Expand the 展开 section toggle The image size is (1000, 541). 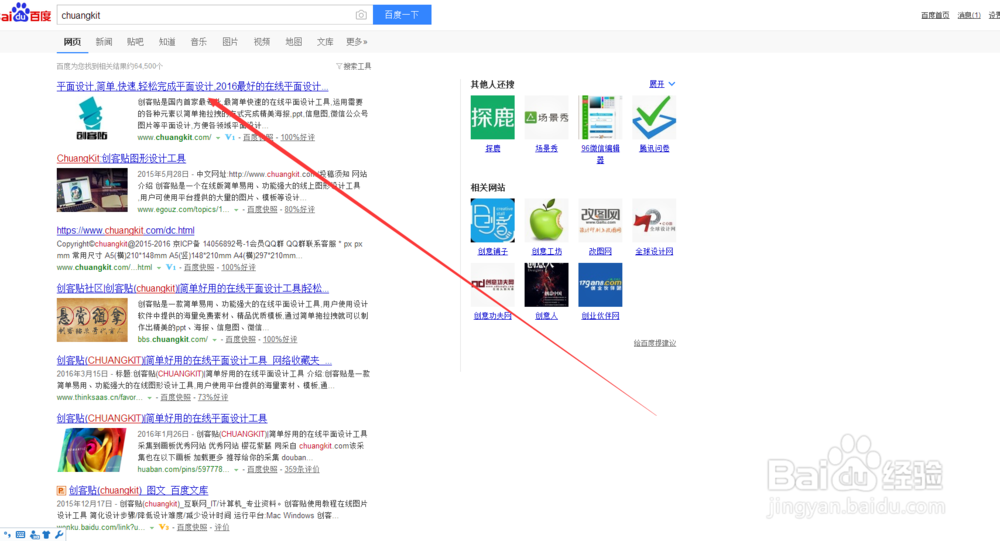pos(662,84)
